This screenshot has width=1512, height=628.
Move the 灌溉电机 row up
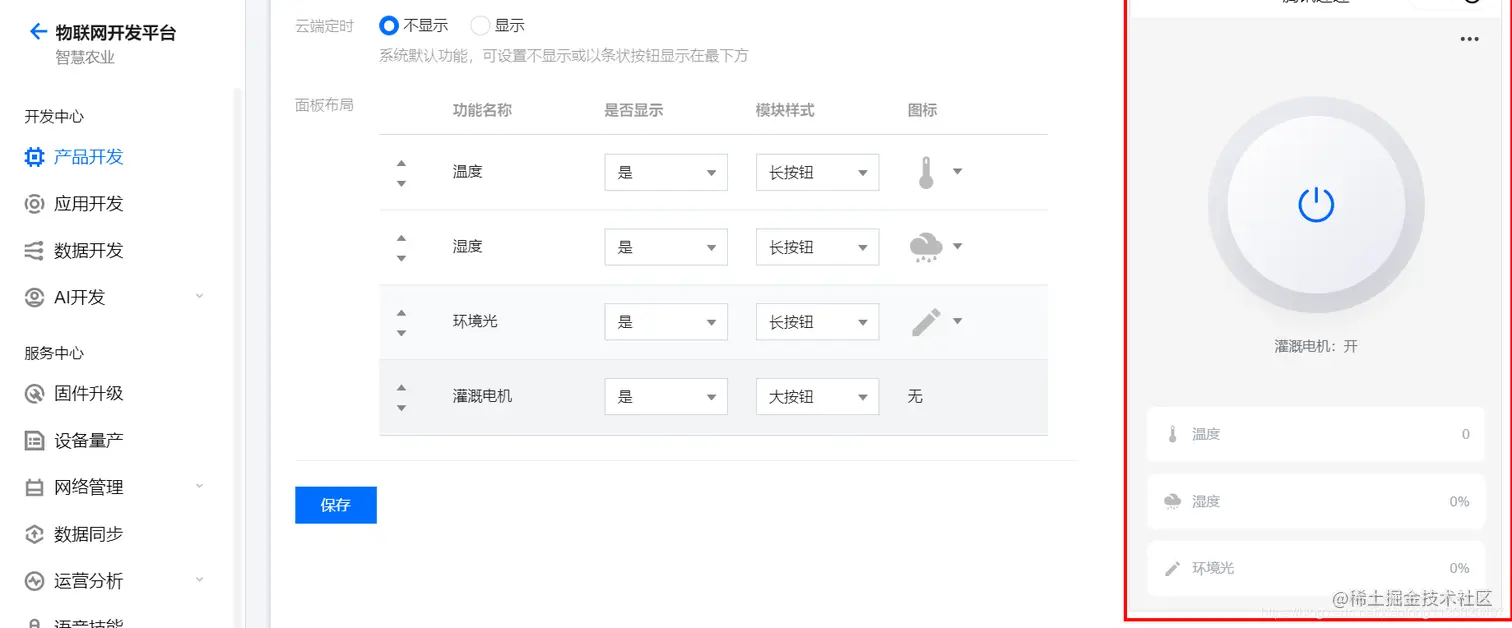[x=401, y=388]
